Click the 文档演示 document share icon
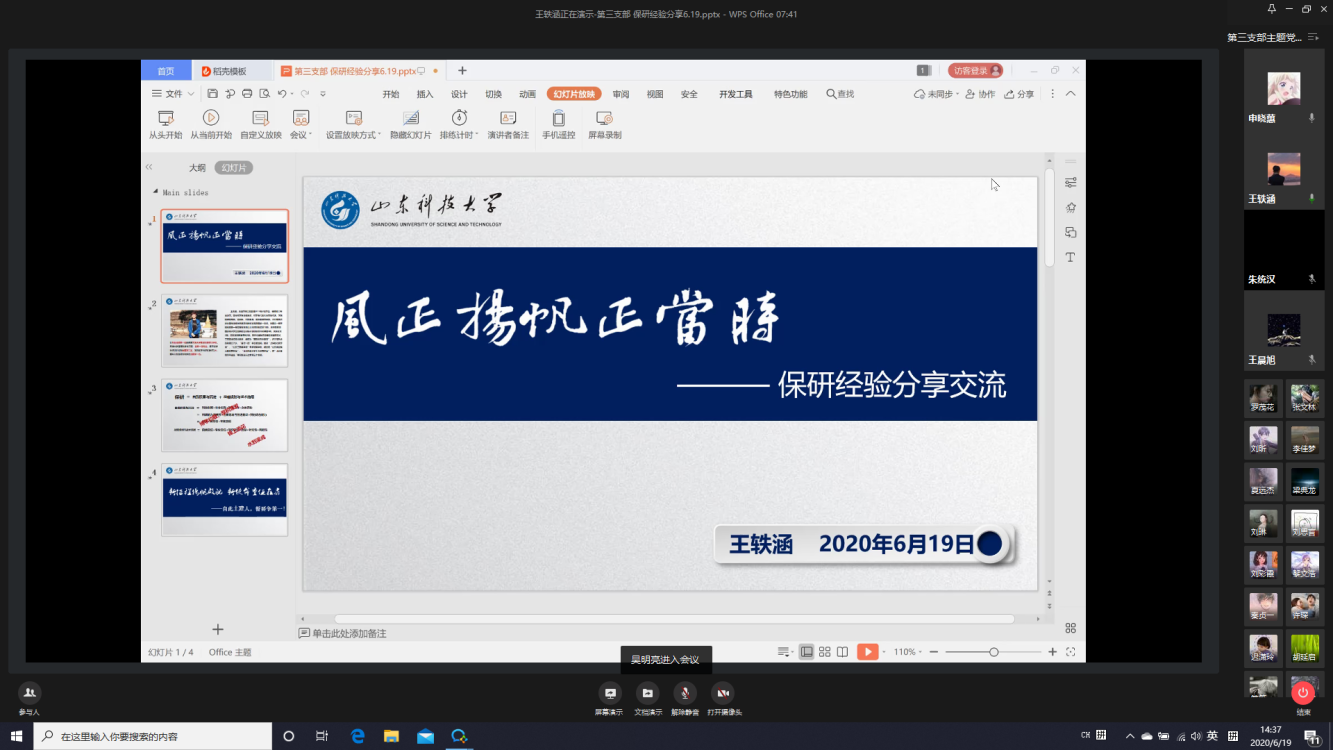This screenshot has width=1333, height=750. coord(647,693)
